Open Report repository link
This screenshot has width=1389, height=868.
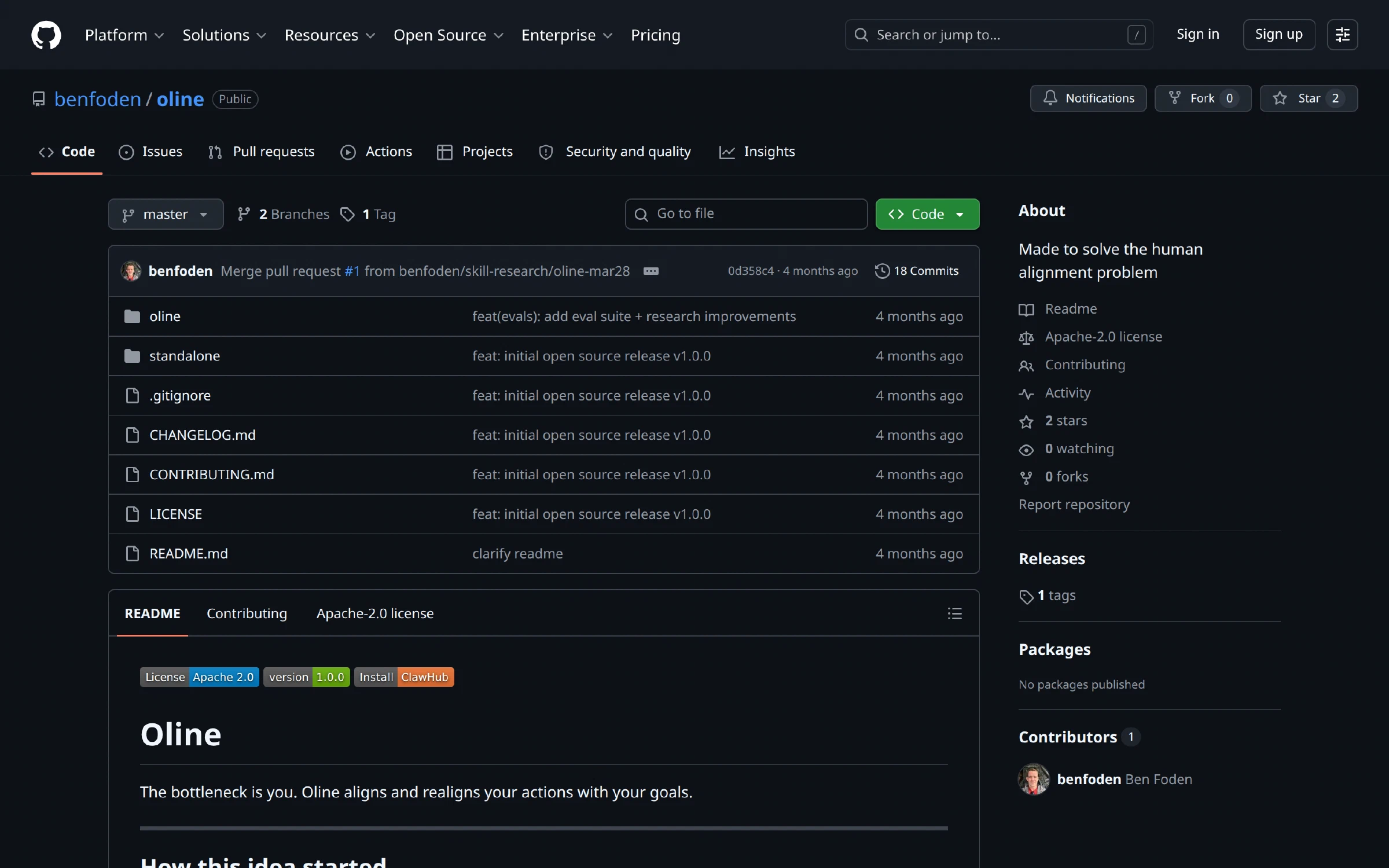[x=1074, y=505]
